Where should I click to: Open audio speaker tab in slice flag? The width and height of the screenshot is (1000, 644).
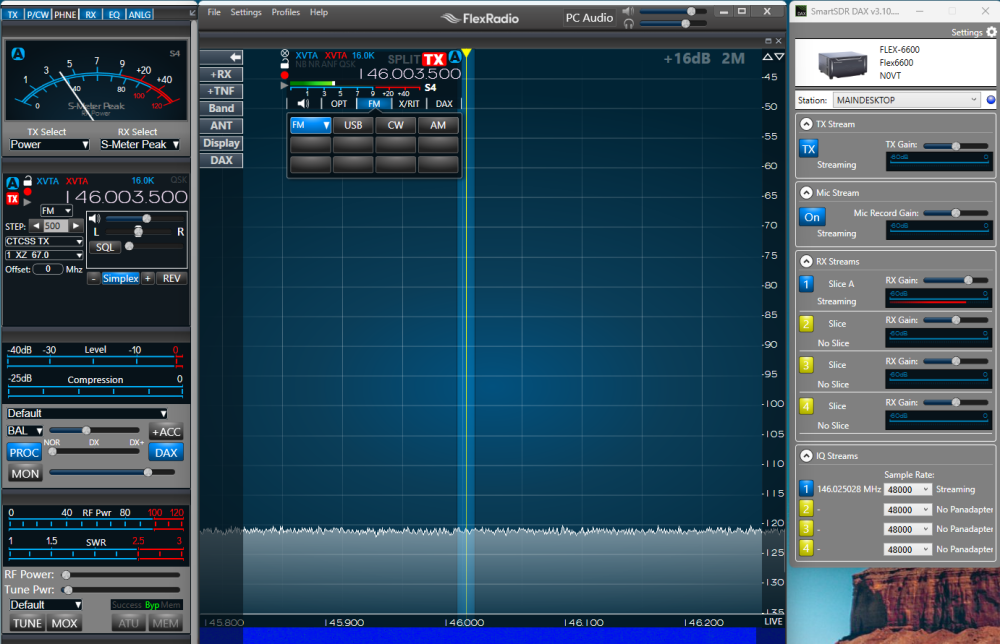tap(304, 103)
